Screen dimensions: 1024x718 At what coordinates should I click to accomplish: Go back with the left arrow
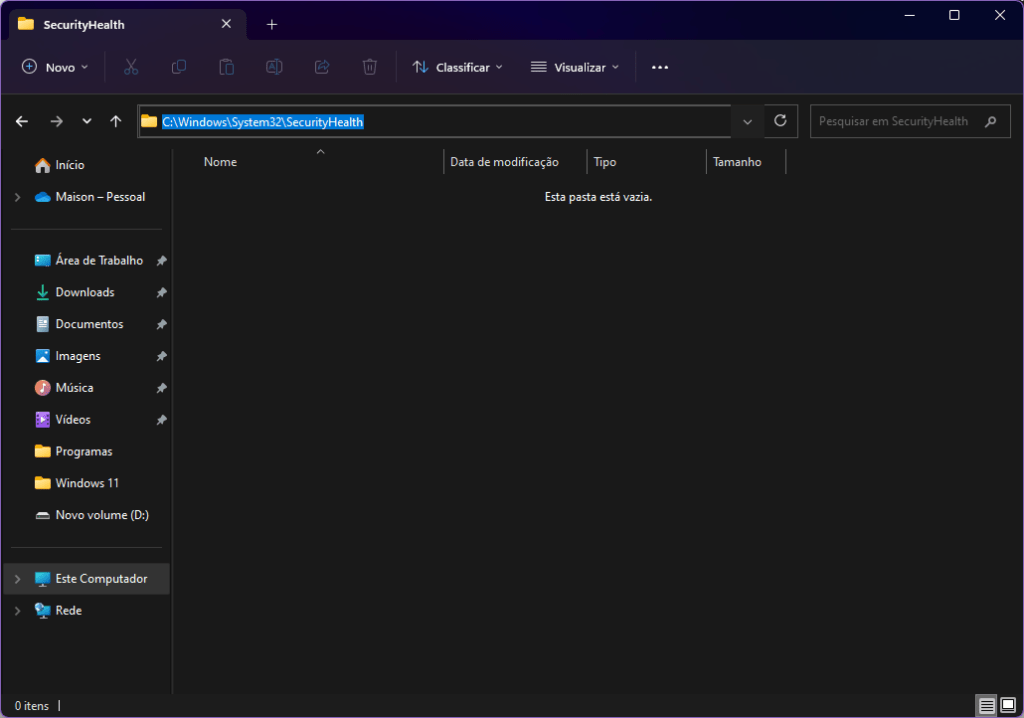pos(22,122)
